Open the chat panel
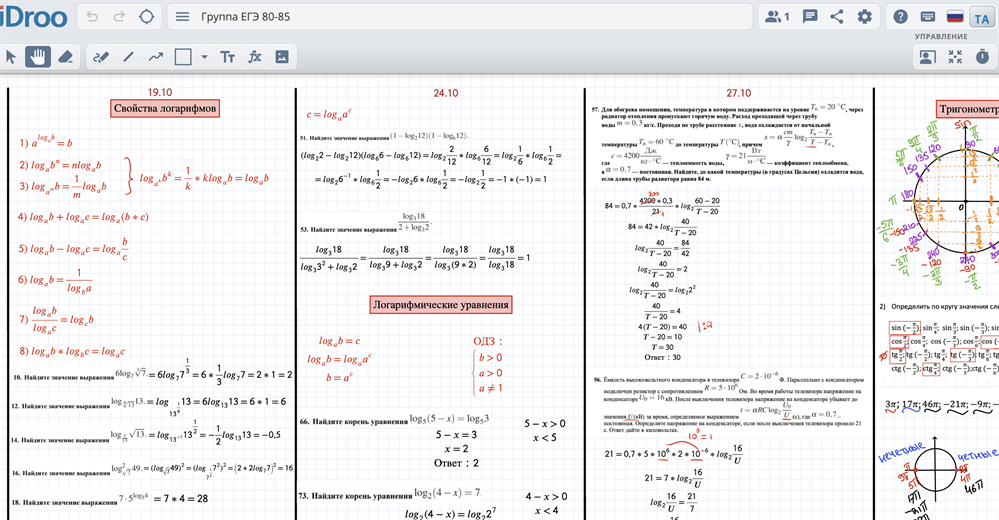 click(810, 17)
